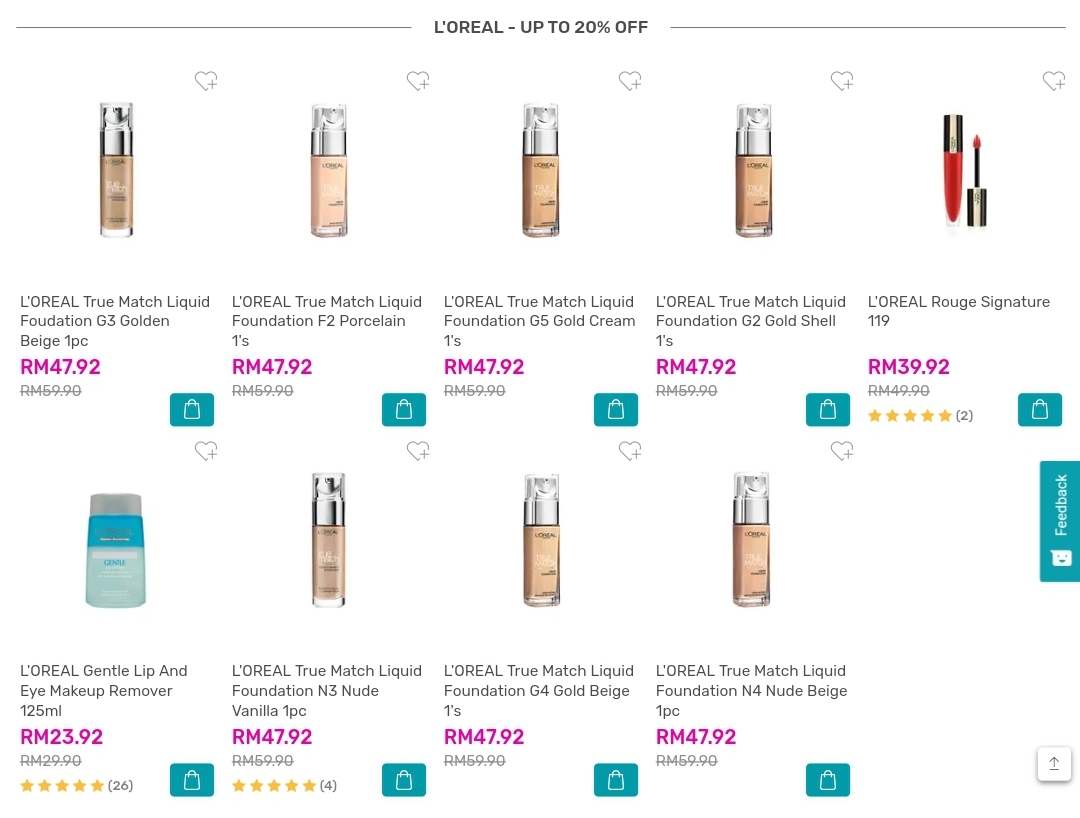Screen dimensions: 1080x818
Task: Add G5 Gold Cream foundation to cart
Action: point(616,410)
